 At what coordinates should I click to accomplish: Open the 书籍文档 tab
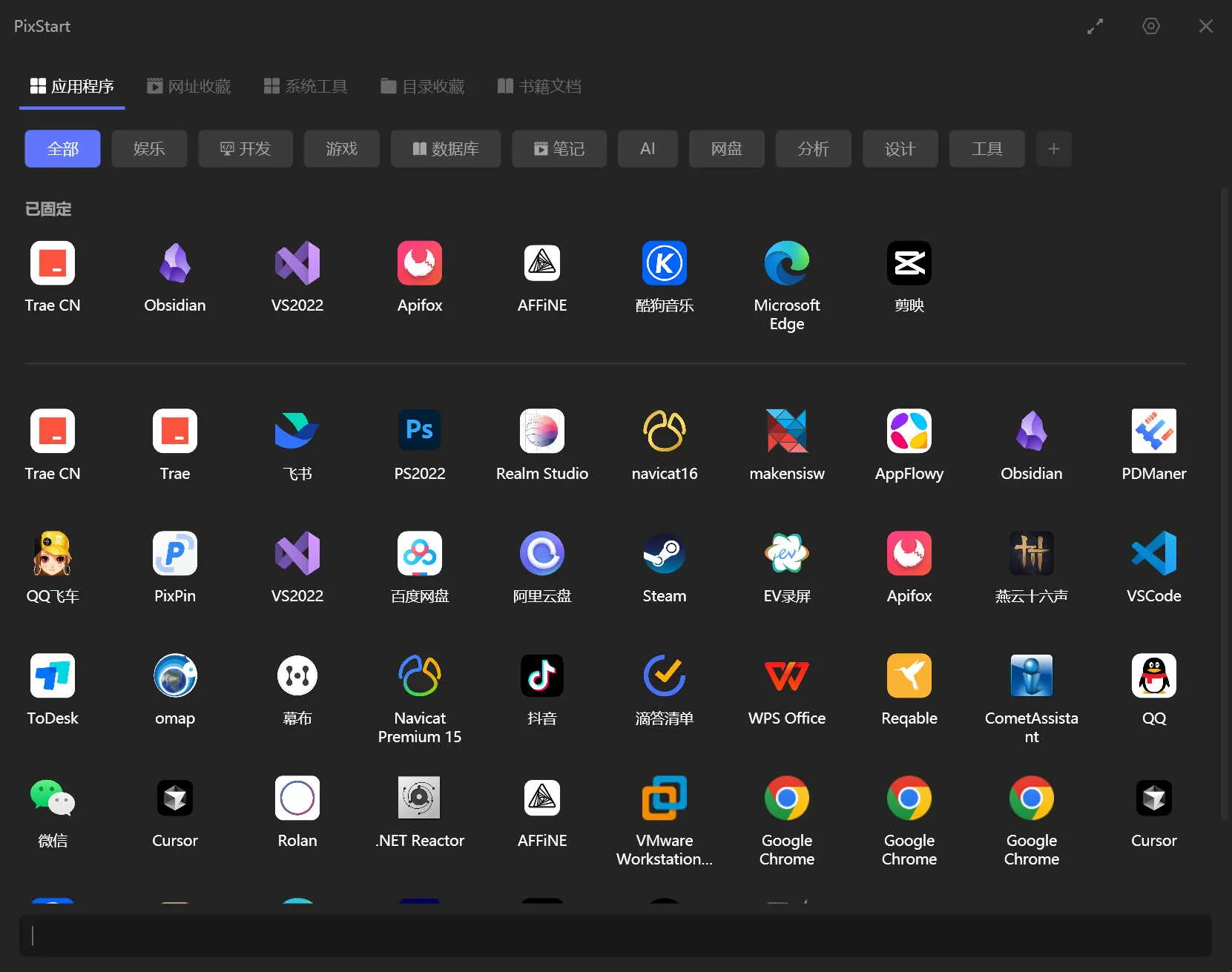point(538,86)
